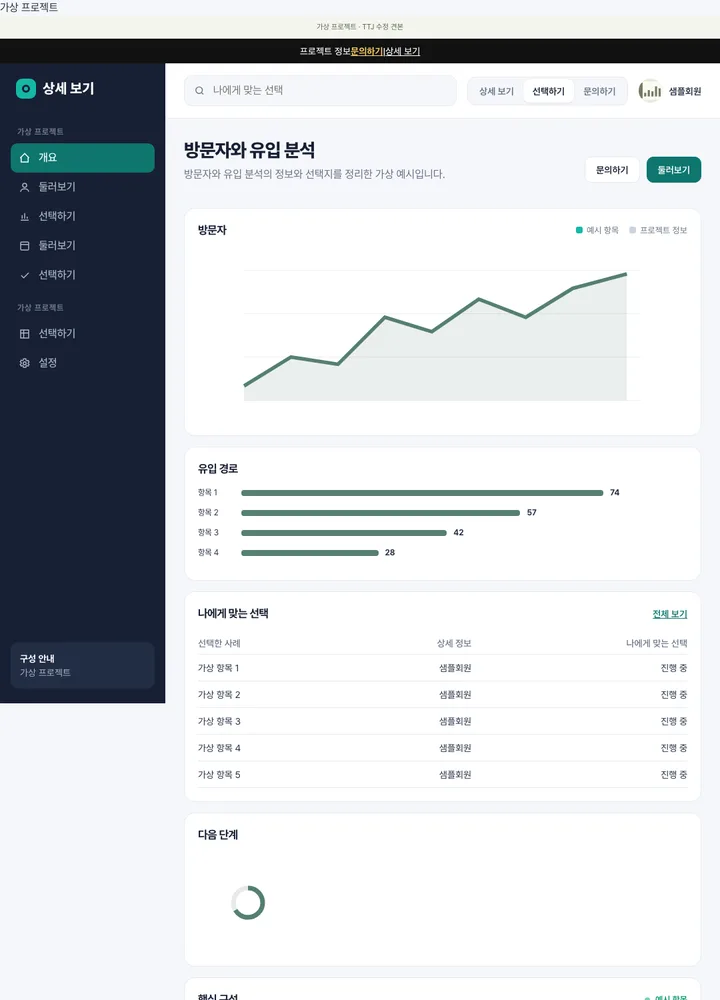The image size is (720, 1000).
Task: Click the 방문자 chart heading
Action: pyautogui.click(x=212, y=230)
